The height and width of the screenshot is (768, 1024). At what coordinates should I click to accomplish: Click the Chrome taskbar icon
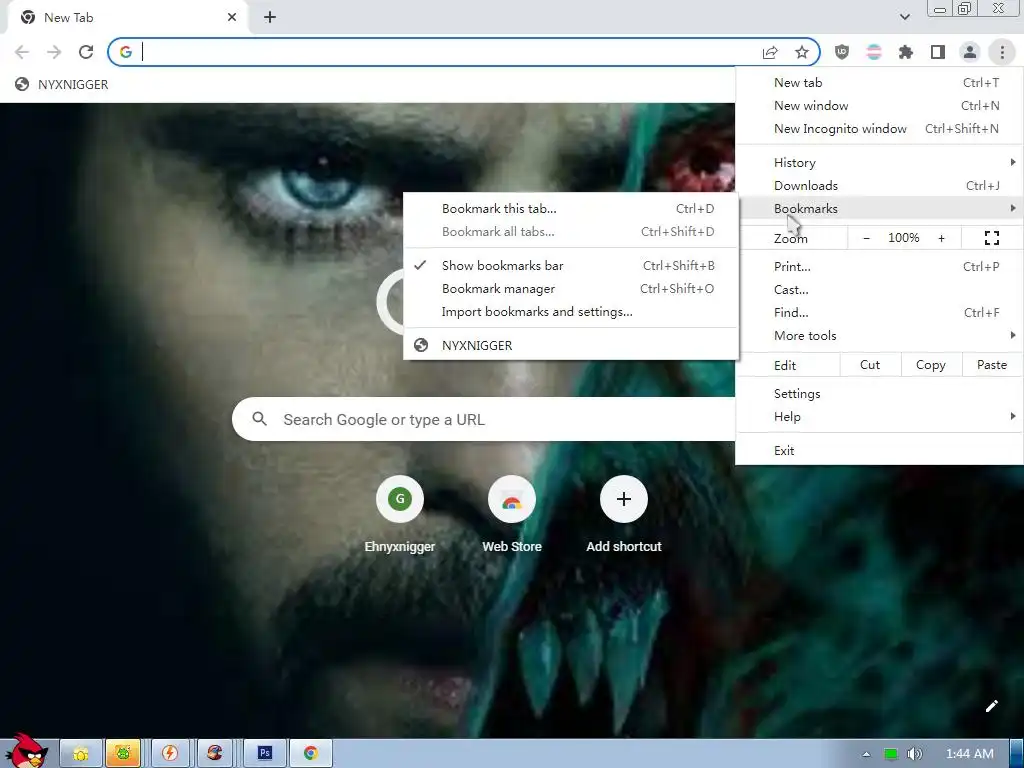pos(311,754)
